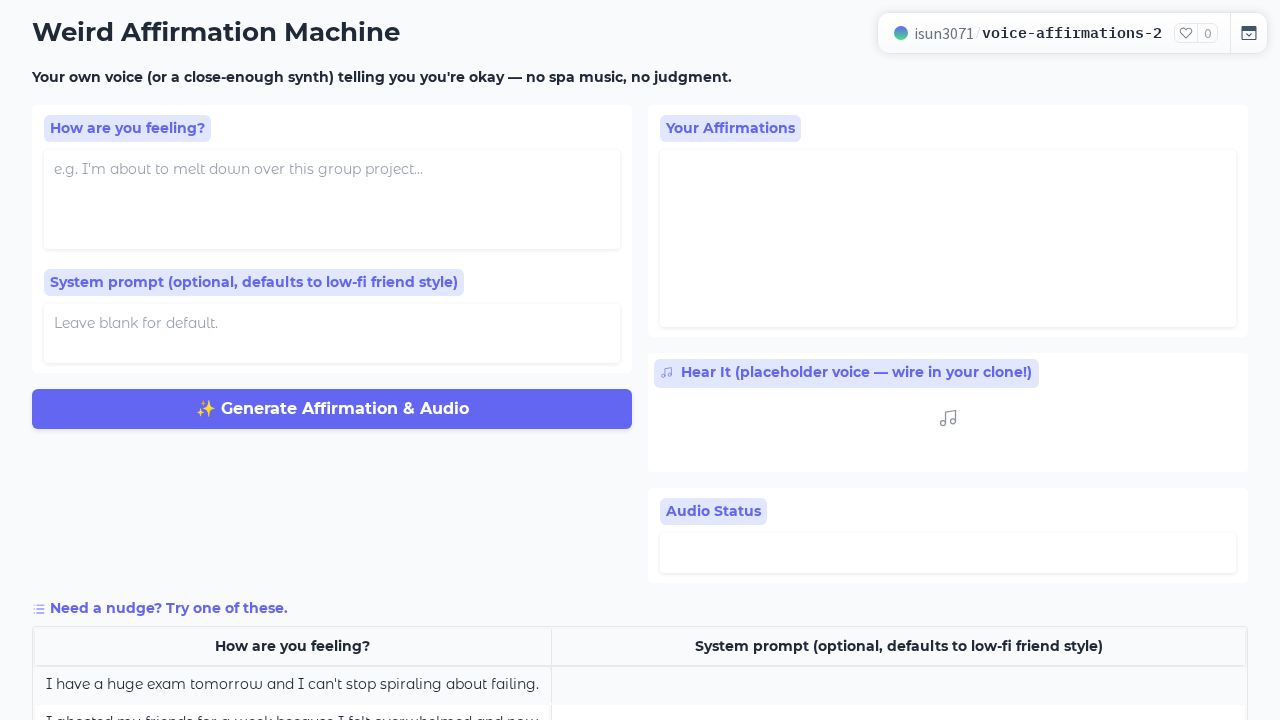This screenshot has width=1280, height=720.
Task: Click the heart like icon button
Action: point(1186,33)
